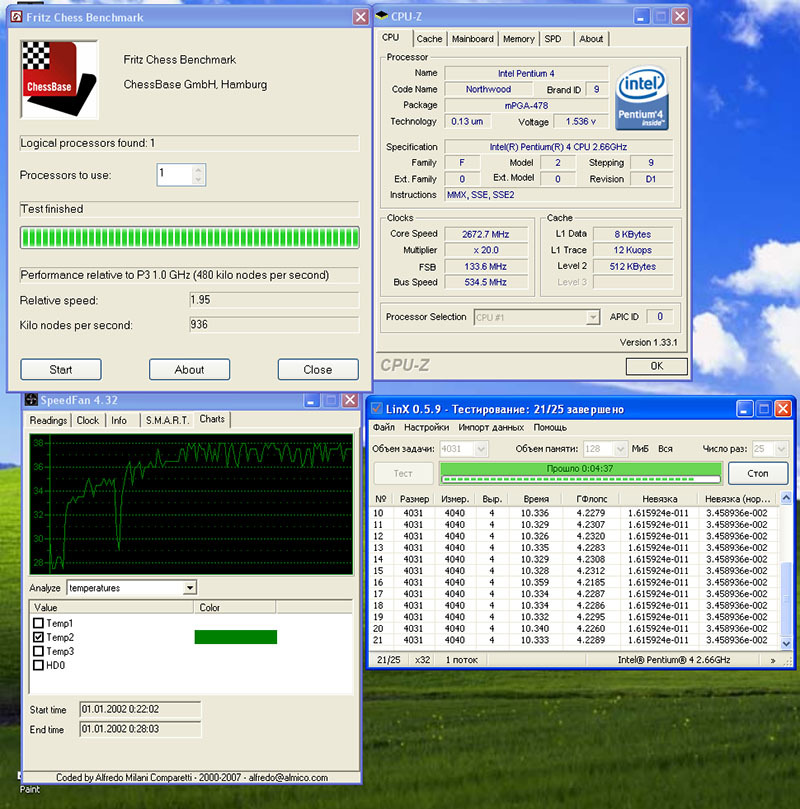Open the Info tab in SpeedFan
The image size is (800, 809).
click(x=119, y=420)
